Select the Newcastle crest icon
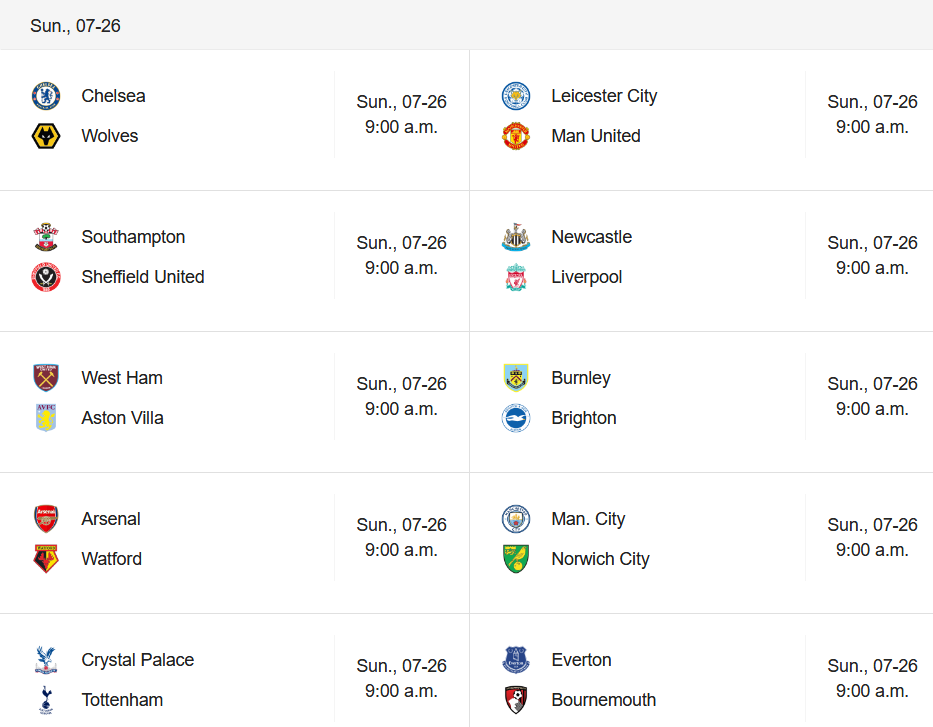Viewport: 933px width, 727px height. (516, 237)
